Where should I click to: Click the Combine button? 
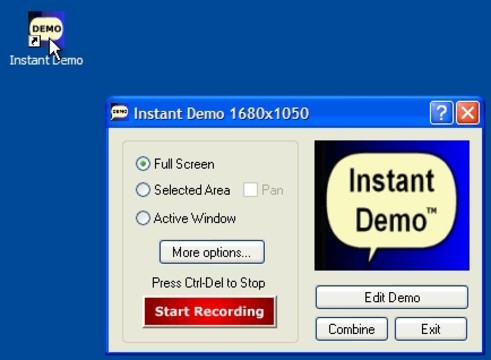(352, 329)
